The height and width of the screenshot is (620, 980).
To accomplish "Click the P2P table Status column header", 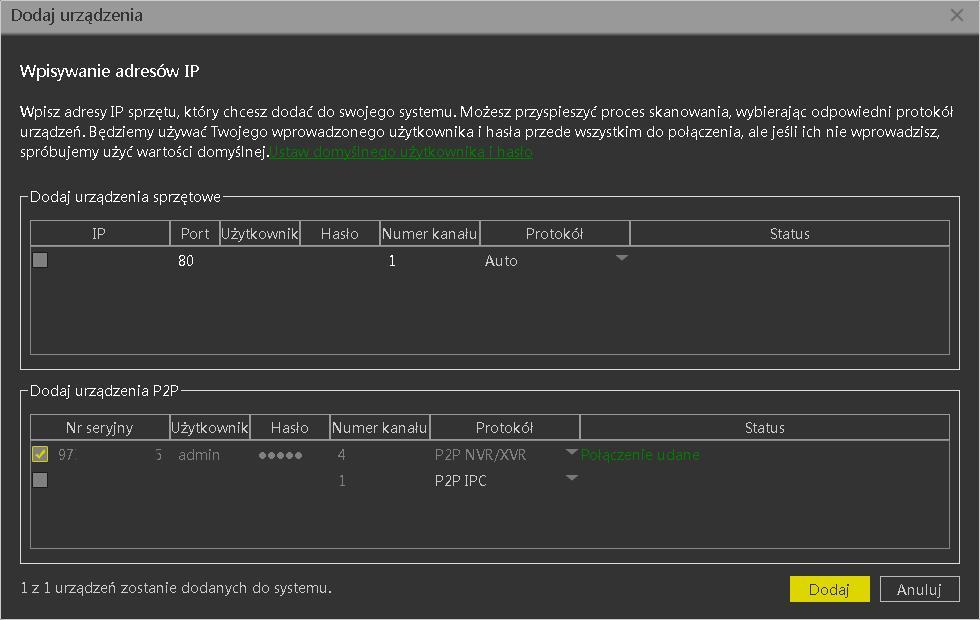I will [765, 428].
